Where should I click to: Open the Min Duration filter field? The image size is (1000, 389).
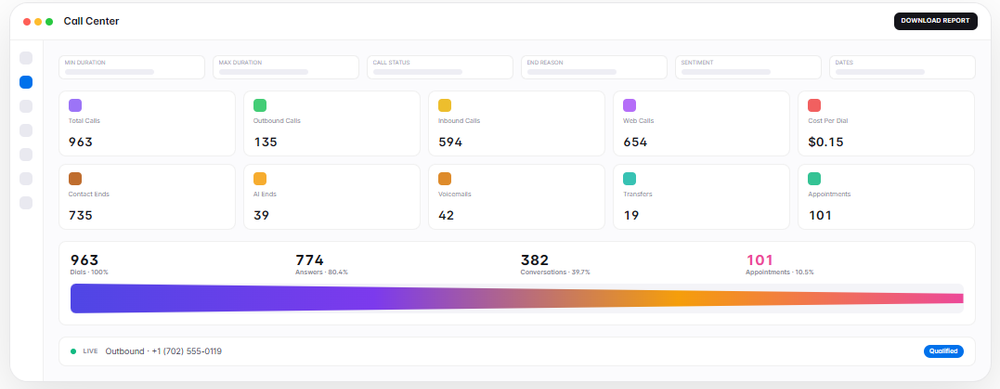(131, 67)
